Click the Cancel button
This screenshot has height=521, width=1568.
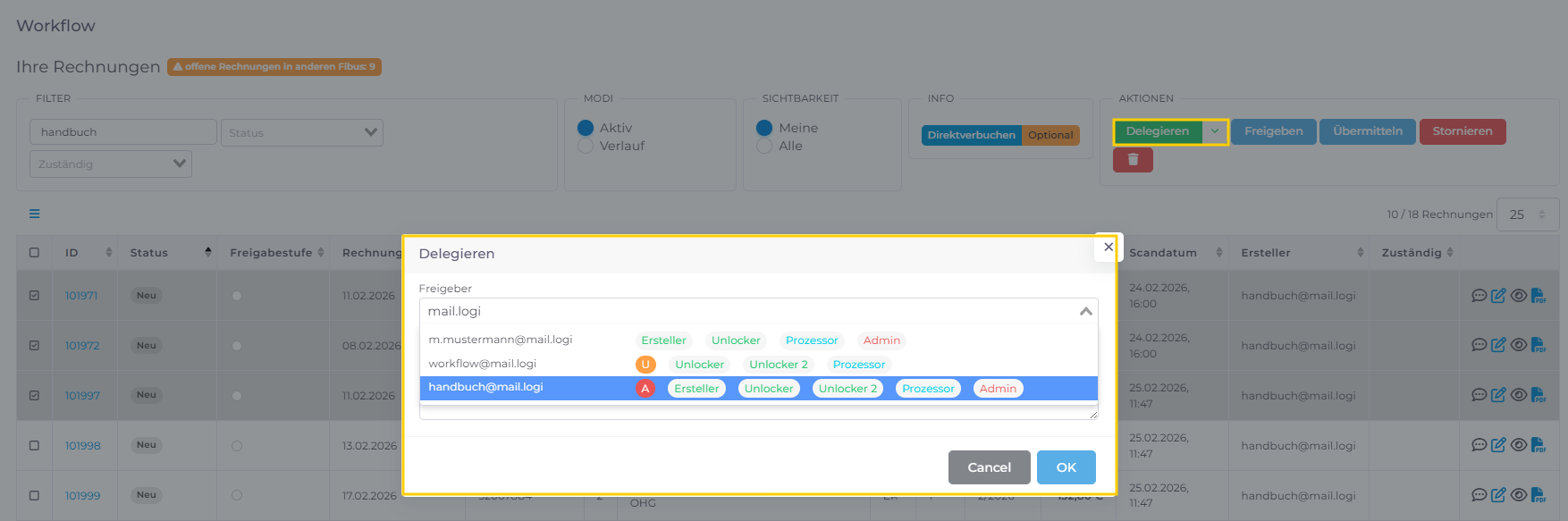point(989,467)
